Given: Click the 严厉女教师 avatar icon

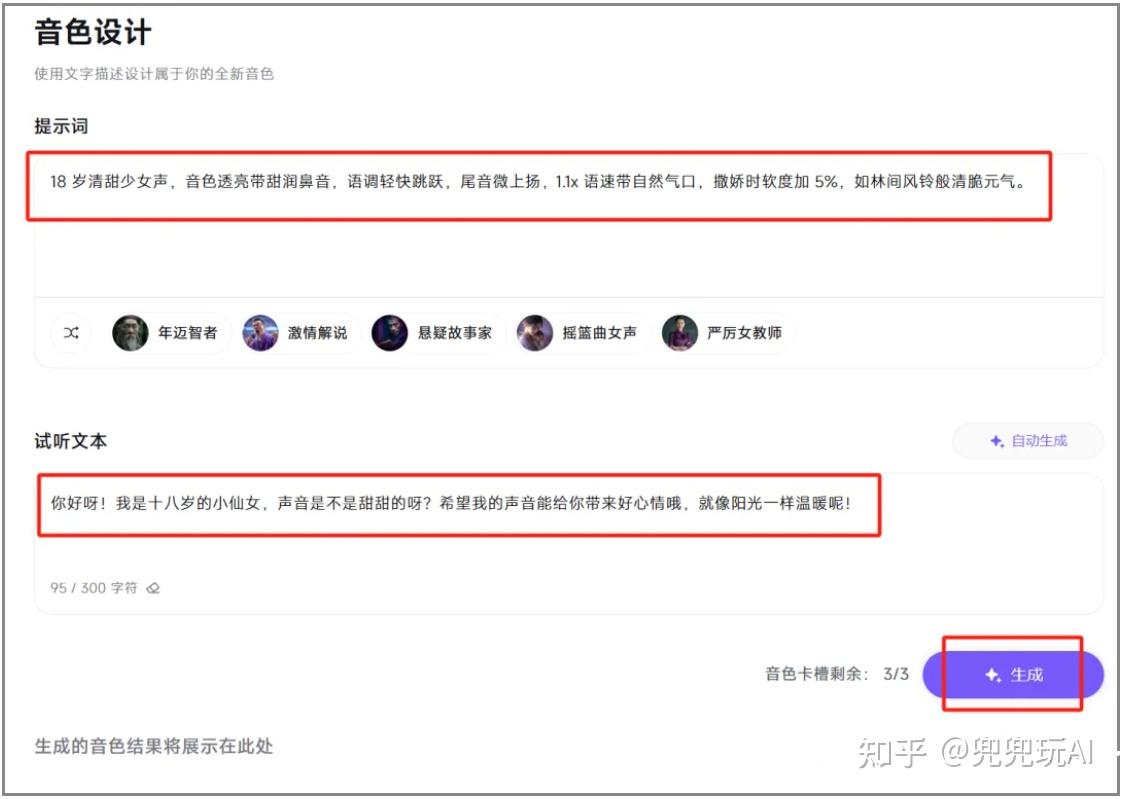Looking at the screenshot, I should click(680, 333).
